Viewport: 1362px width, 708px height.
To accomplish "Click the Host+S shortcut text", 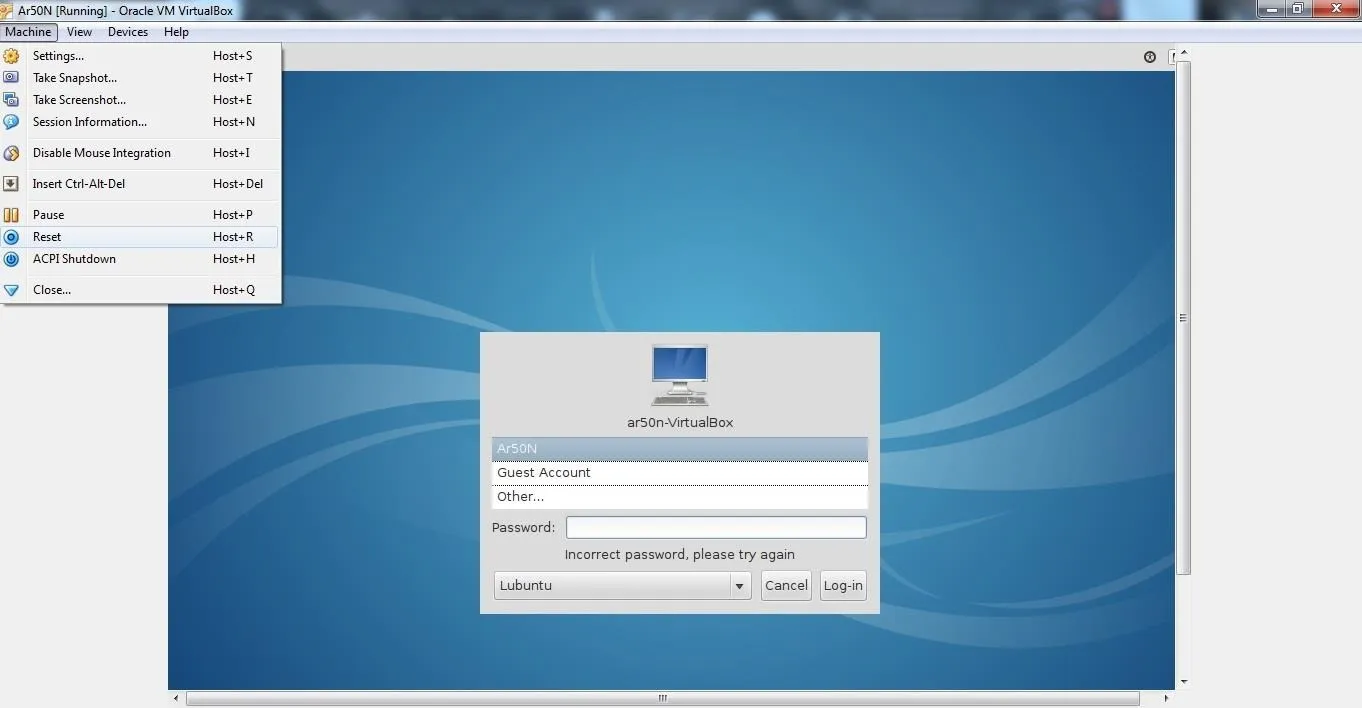I will pyautogui.click(x=233, y=56).
